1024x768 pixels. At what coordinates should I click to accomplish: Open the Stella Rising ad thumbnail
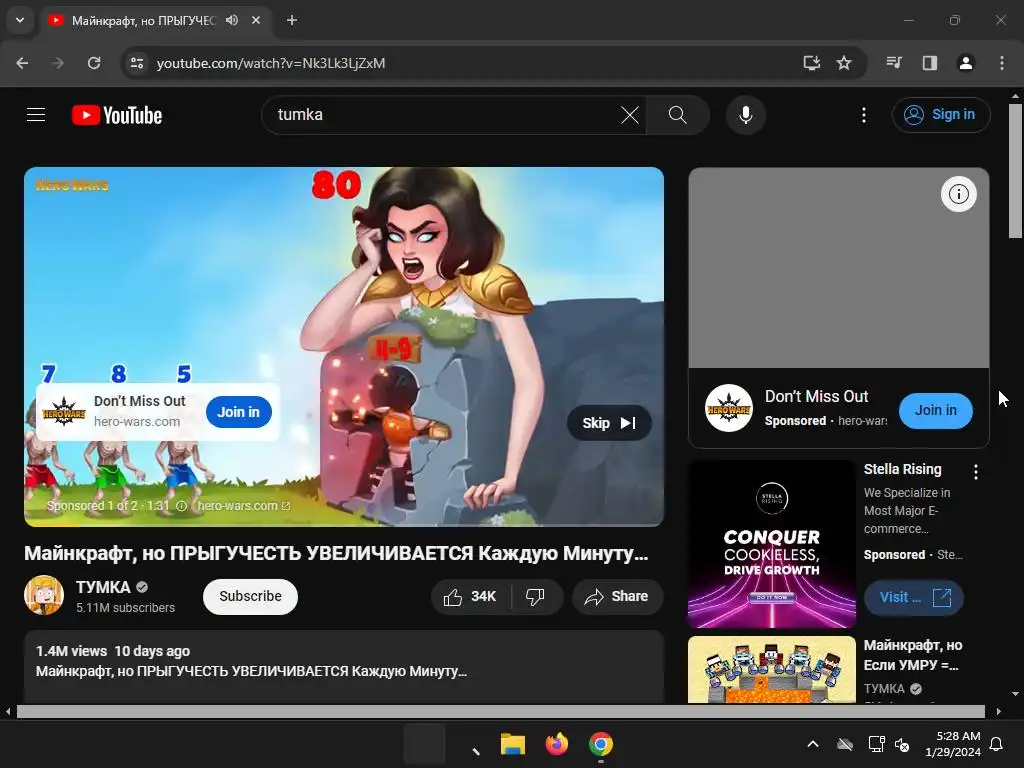(772, 544)
